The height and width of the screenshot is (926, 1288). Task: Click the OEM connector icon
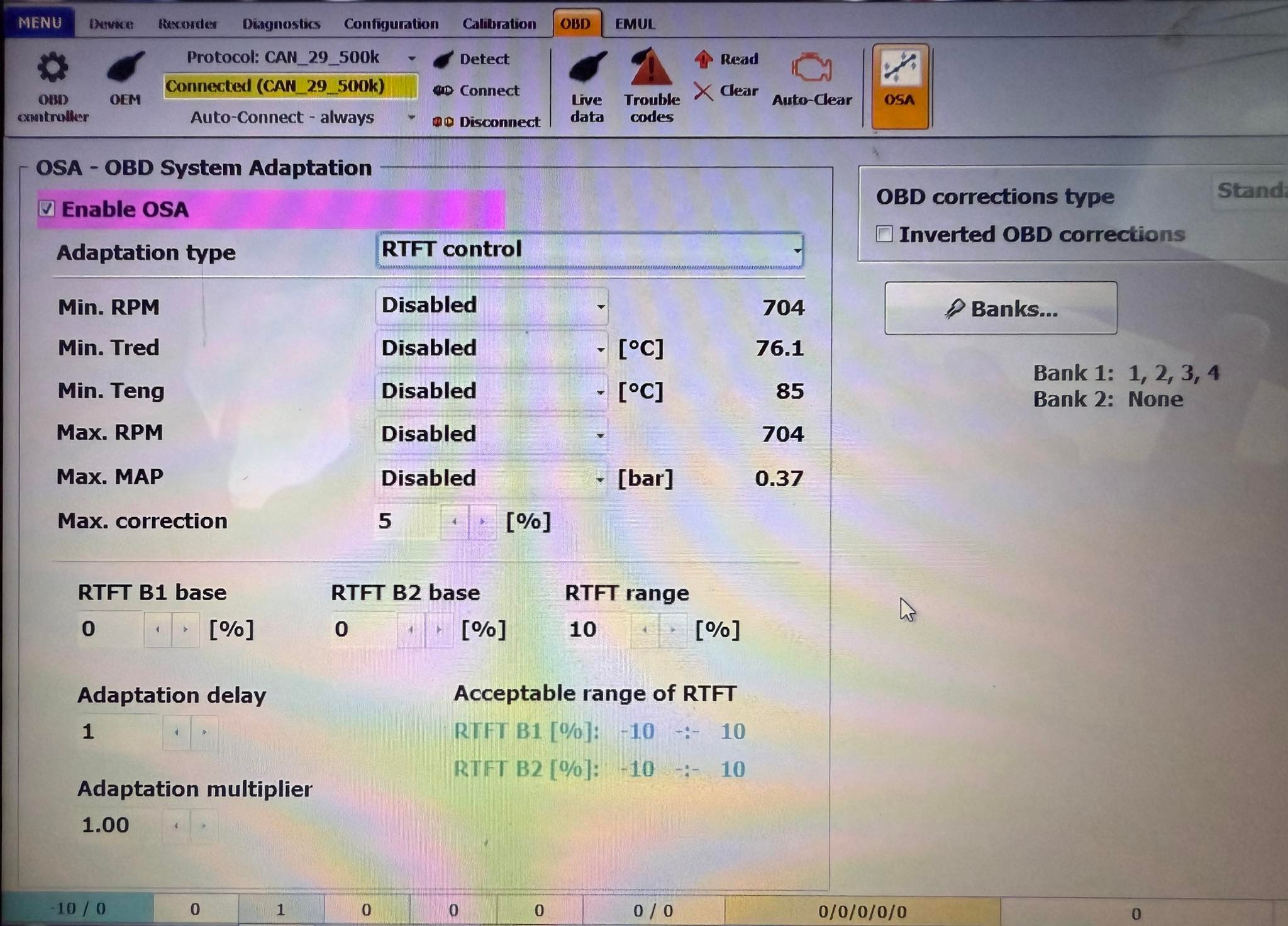(x=125, y=68)
